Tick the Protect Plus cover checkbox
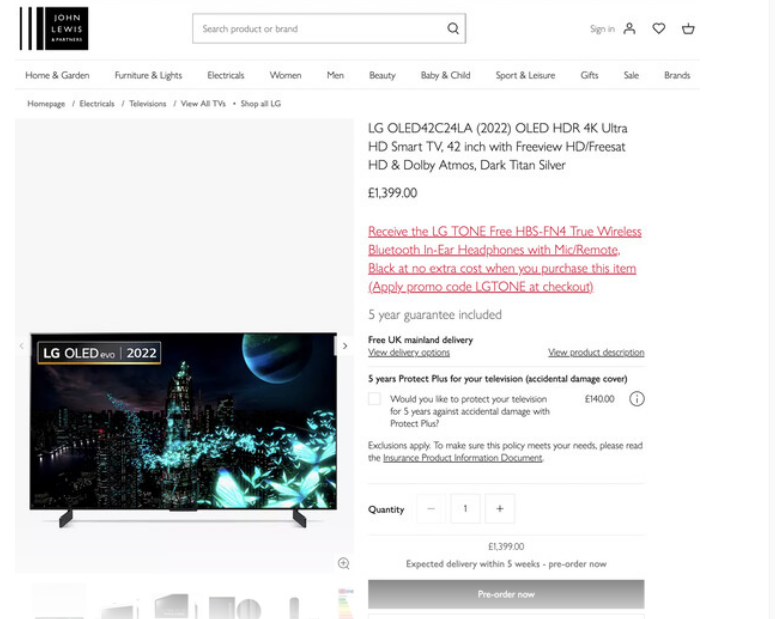 point(375,398)
